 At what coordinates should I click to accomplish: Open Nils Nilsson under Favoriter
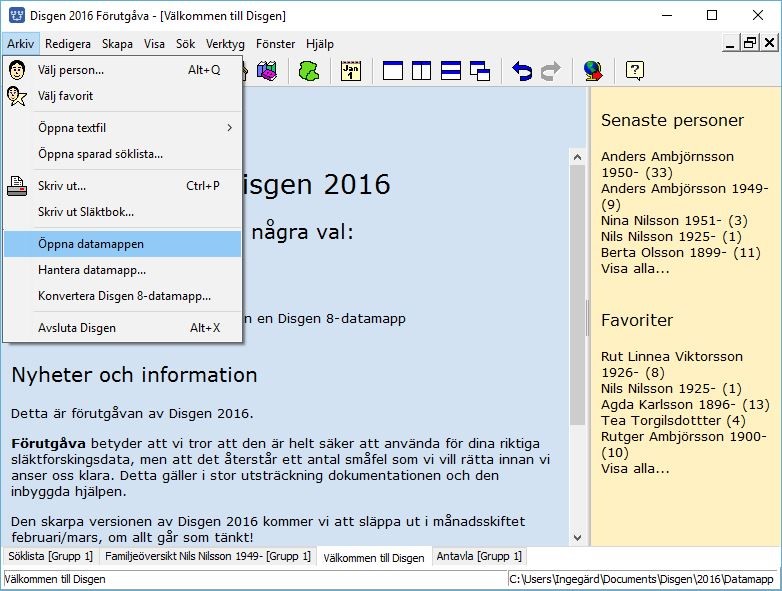(x=671, y=389)
